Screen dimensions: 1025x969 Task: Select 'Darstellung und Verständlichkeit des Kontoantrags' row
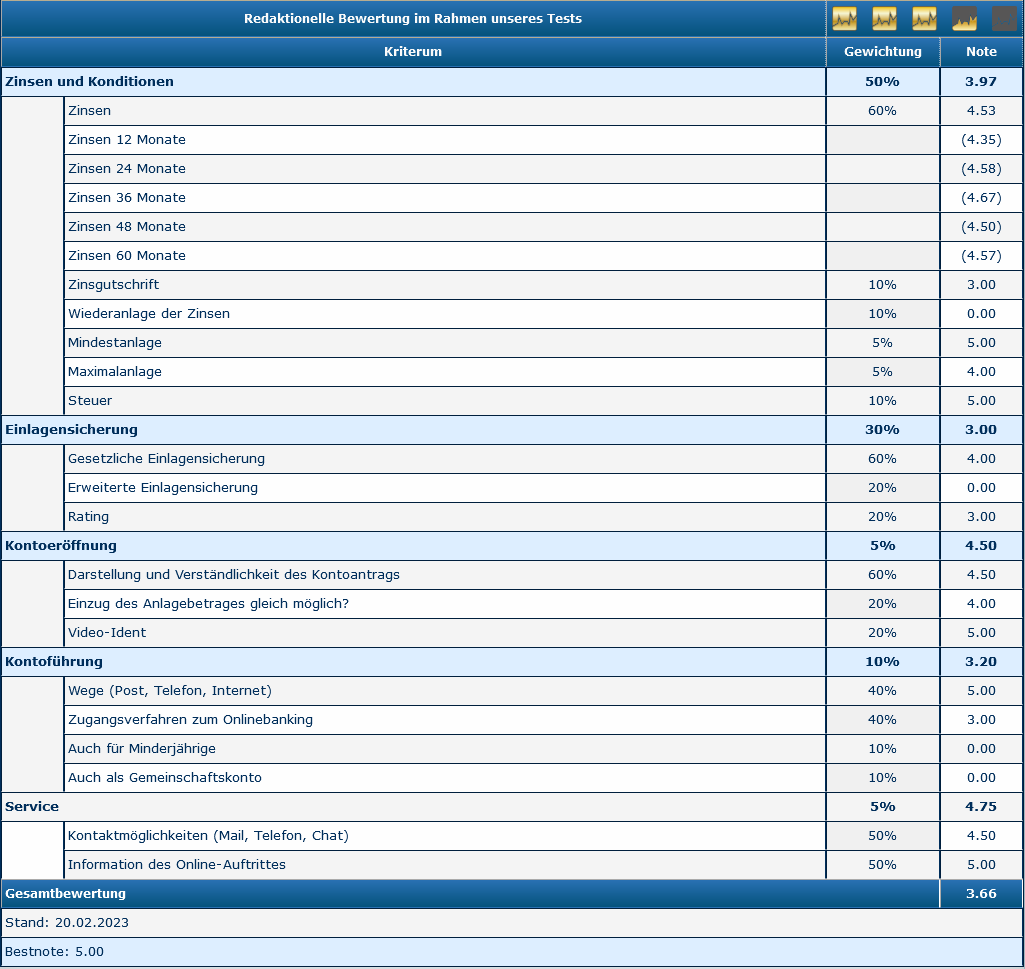point(234,575)
